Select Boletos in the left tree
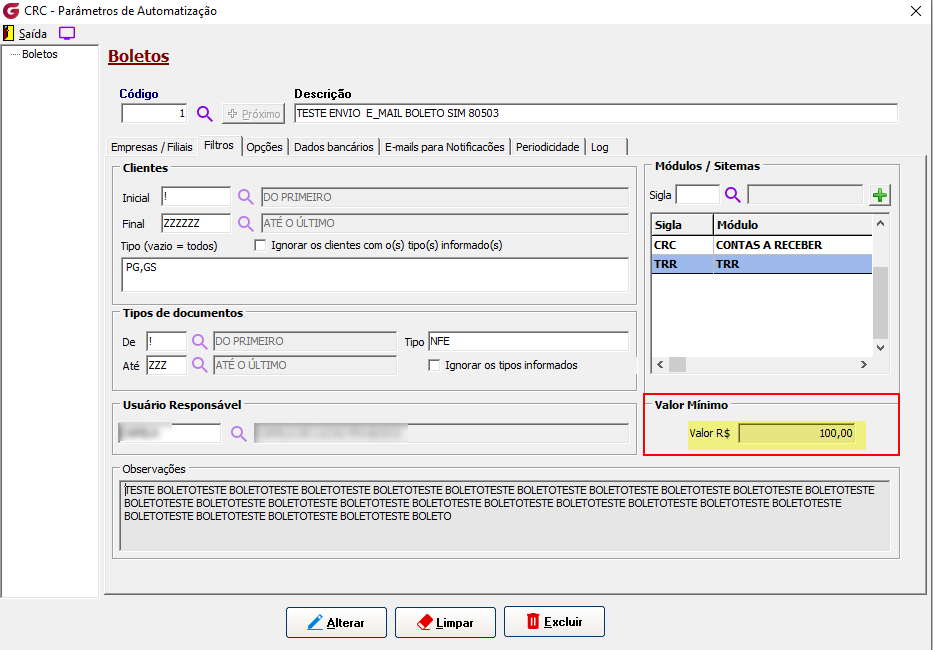933x650 pixels. point(40,54)
